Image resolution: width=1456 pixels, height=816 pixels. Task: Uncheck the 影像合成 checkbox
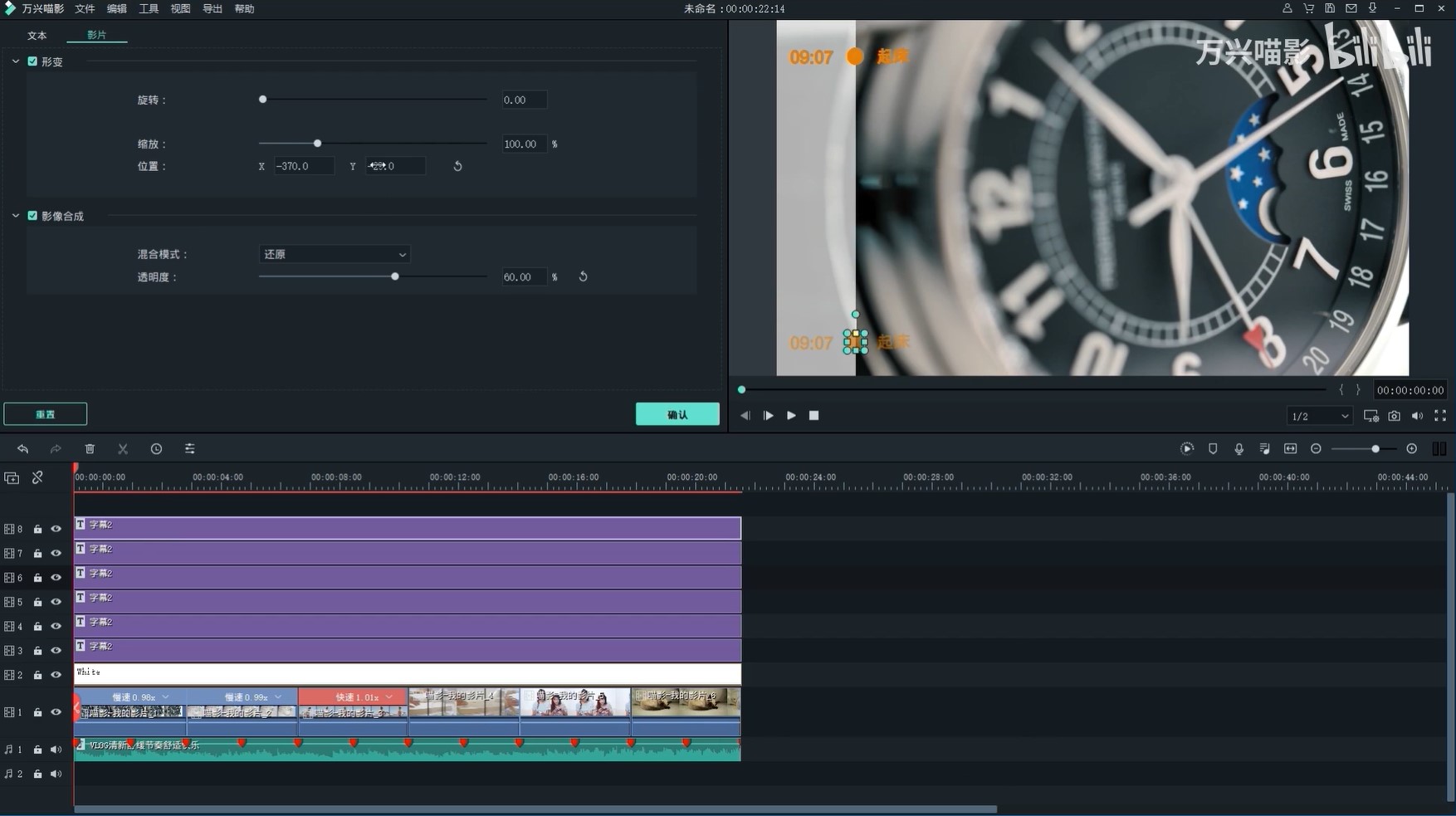point(32,216)
